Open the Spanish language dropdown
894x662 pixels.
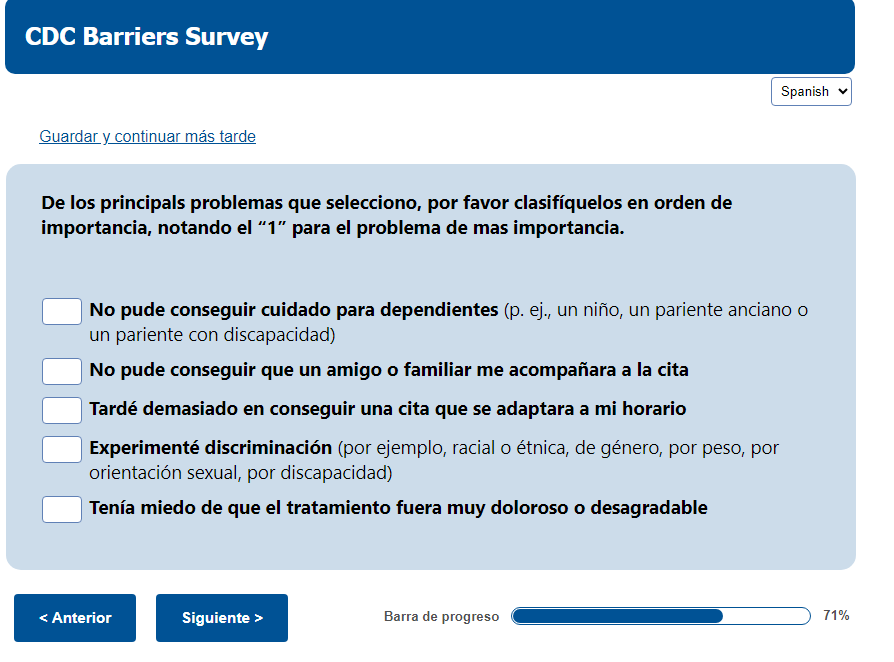coord(811,92)
